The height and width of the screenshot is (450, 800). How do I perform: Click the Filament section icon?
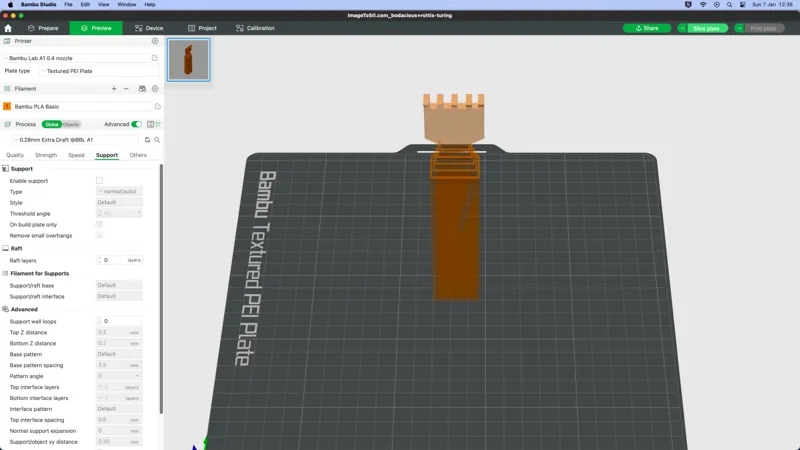click(7, 89)
